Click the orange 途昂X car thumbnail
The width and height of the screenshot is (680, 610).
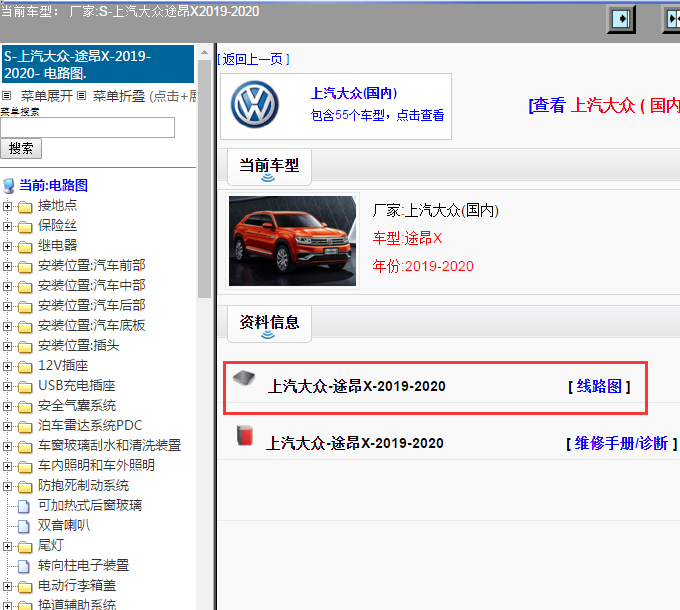pyautogui.click(x=292, y=241)
